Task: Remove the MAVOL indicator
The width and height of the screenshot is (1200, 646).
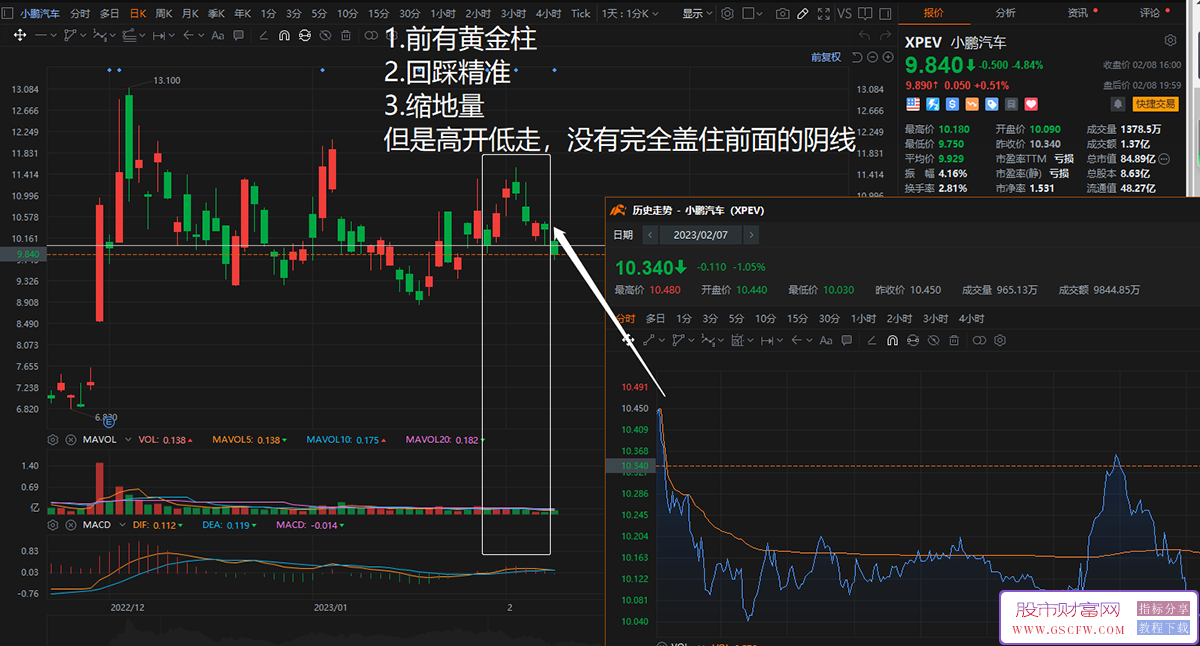Action: pyautogui.click(x=70, y=440)
